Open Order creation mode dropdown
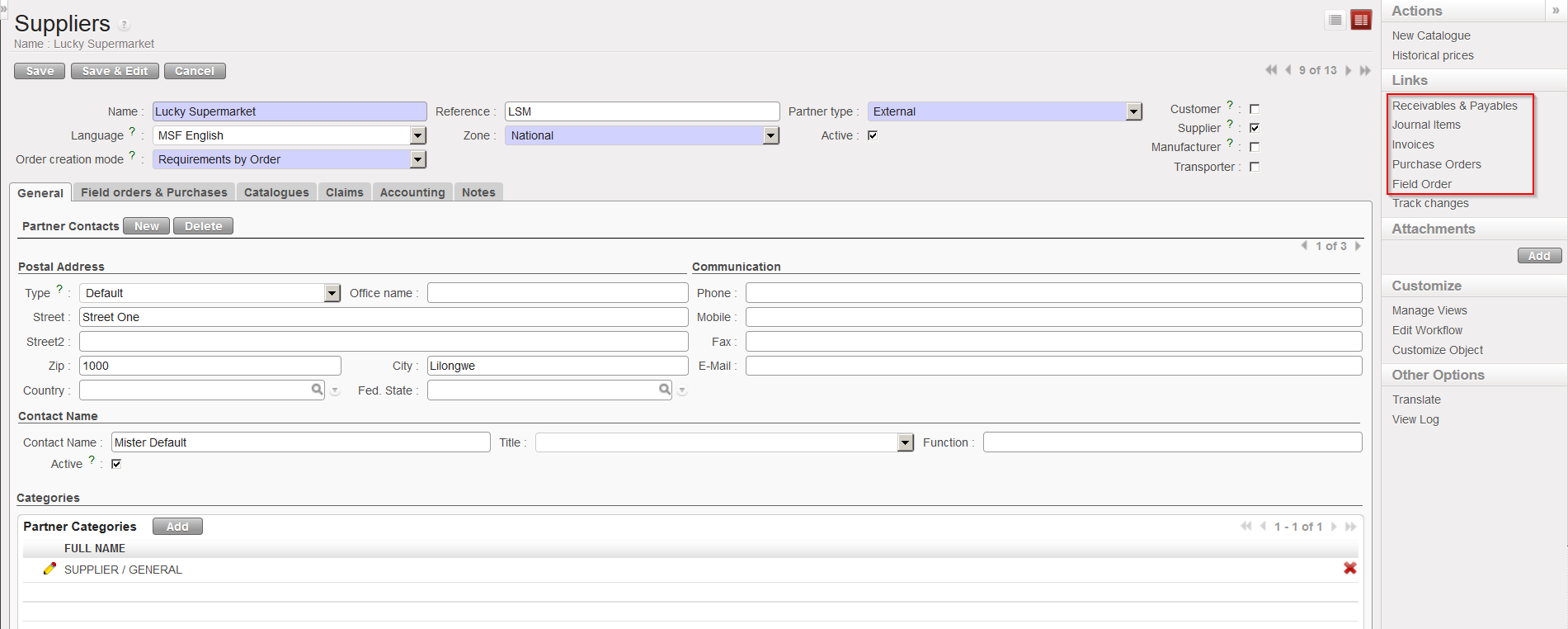1568x629 pixels. click(x=418, y=159)
